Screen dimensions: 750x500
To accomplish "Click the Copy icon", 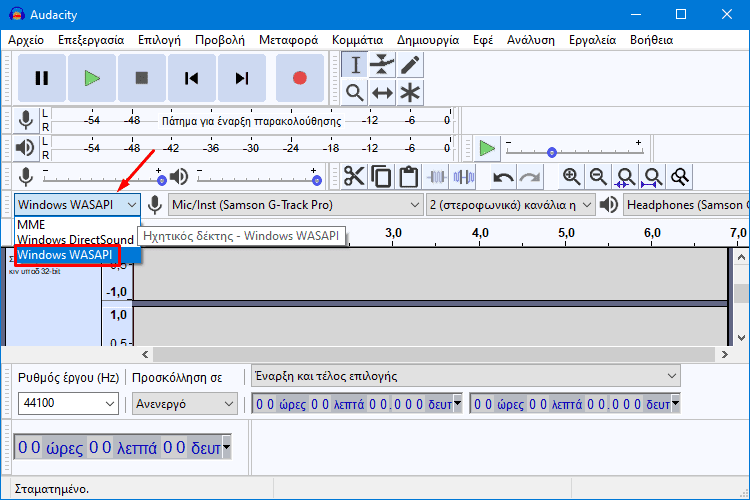I will point(381,177).
